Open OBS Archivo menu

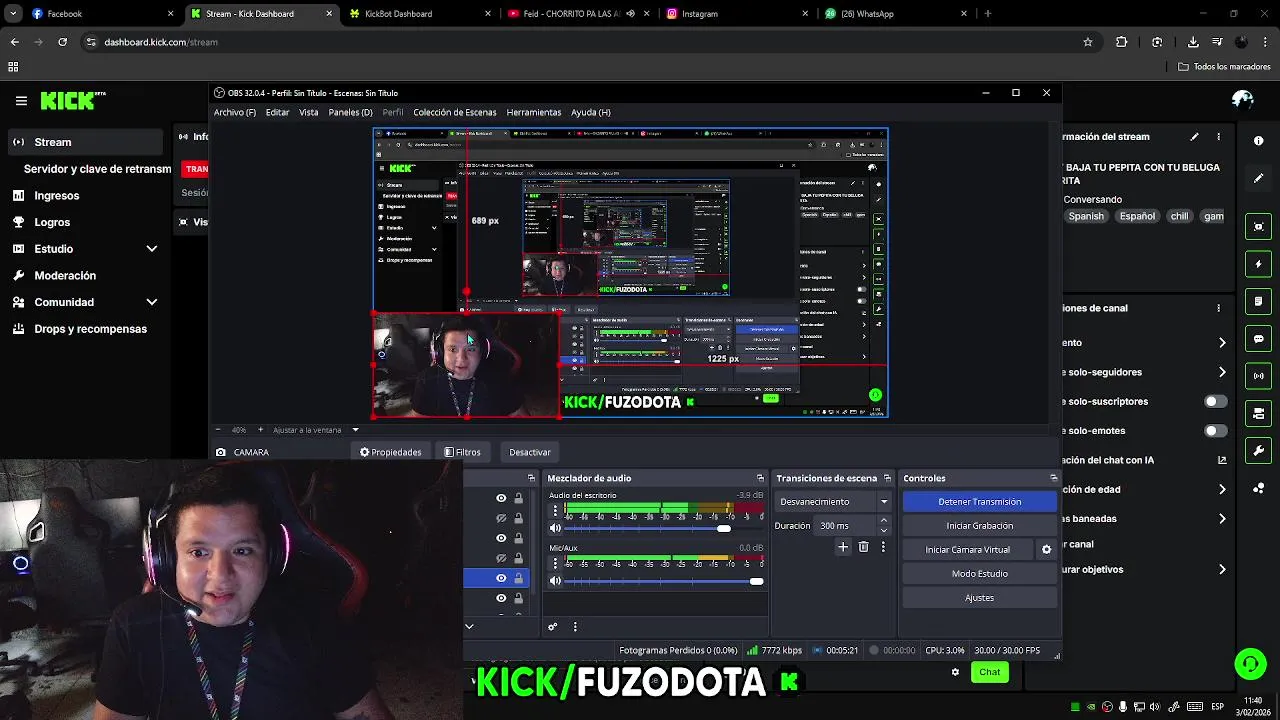point(235,112)
